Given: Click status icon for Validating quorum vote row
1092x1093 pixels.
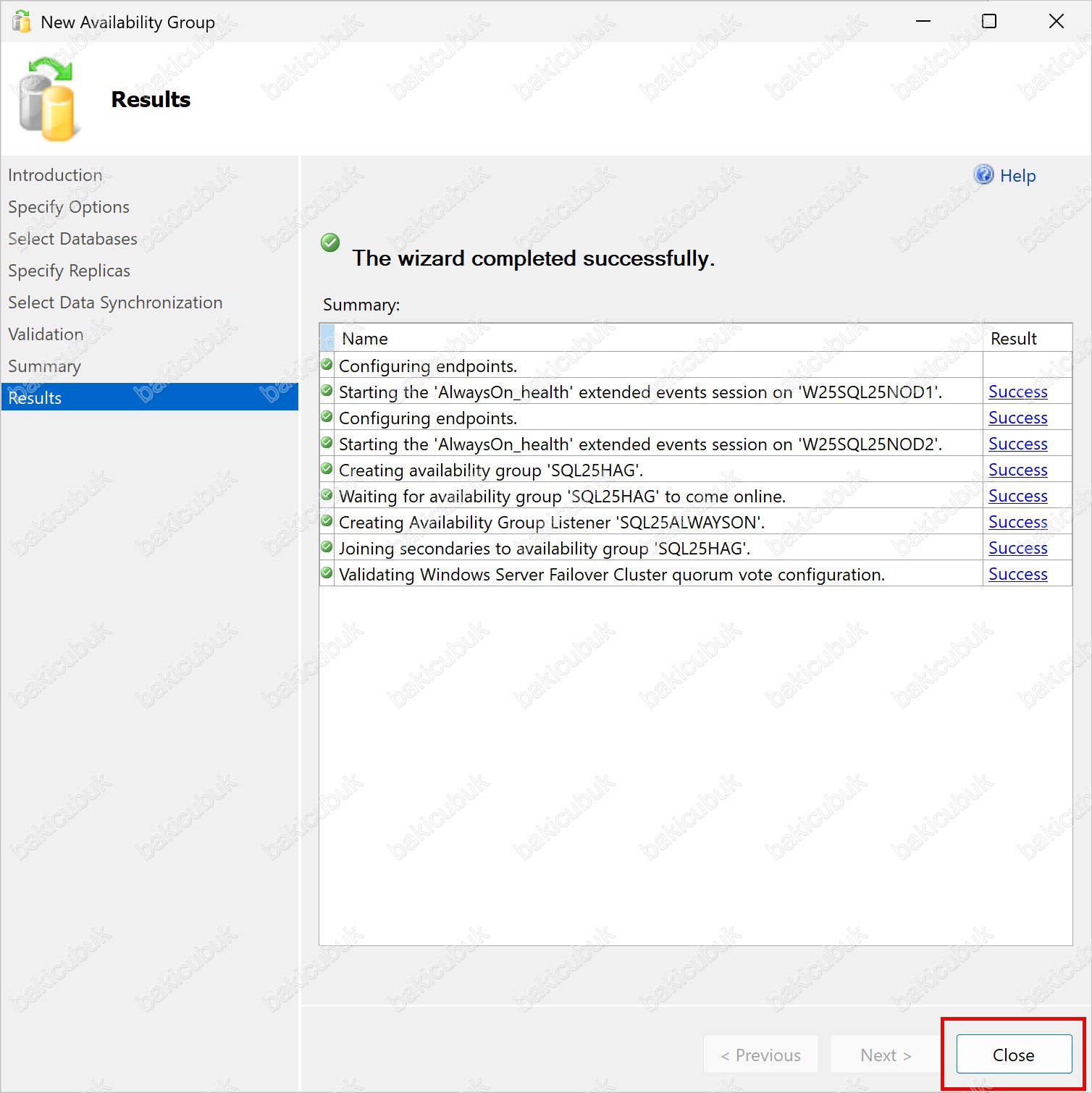Looking at the screenshot, I should click(327, 573).
